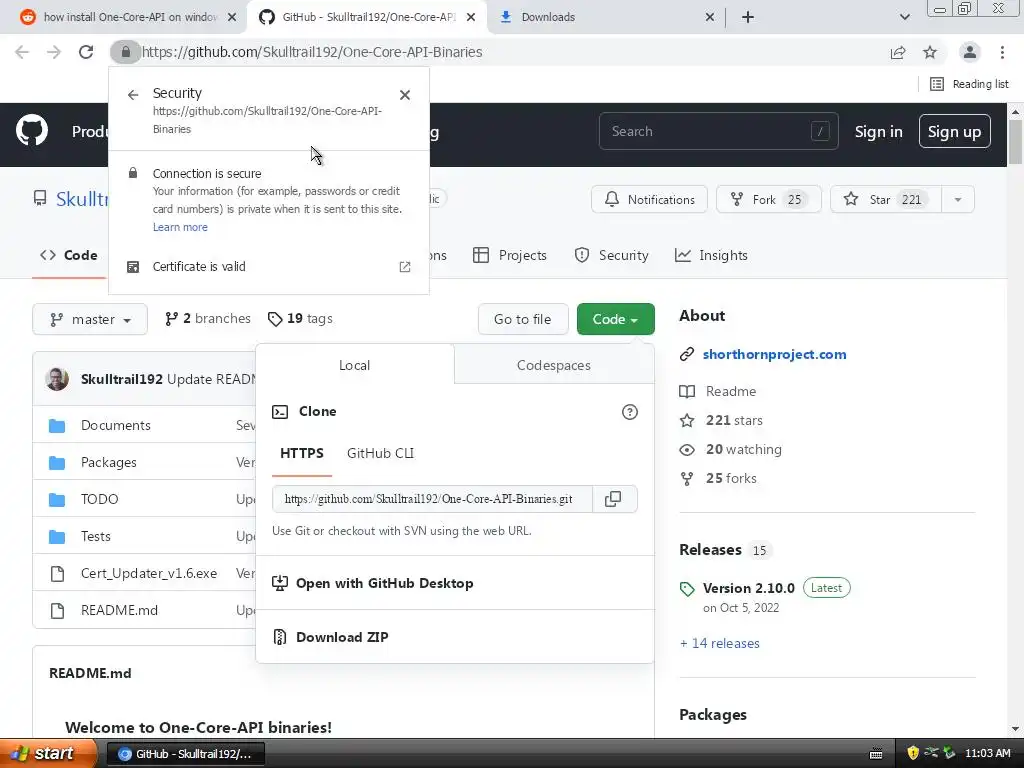The image size is (1024, 768).
Task: Open Learn more link in popup
Action: click(x=180, y=227)
